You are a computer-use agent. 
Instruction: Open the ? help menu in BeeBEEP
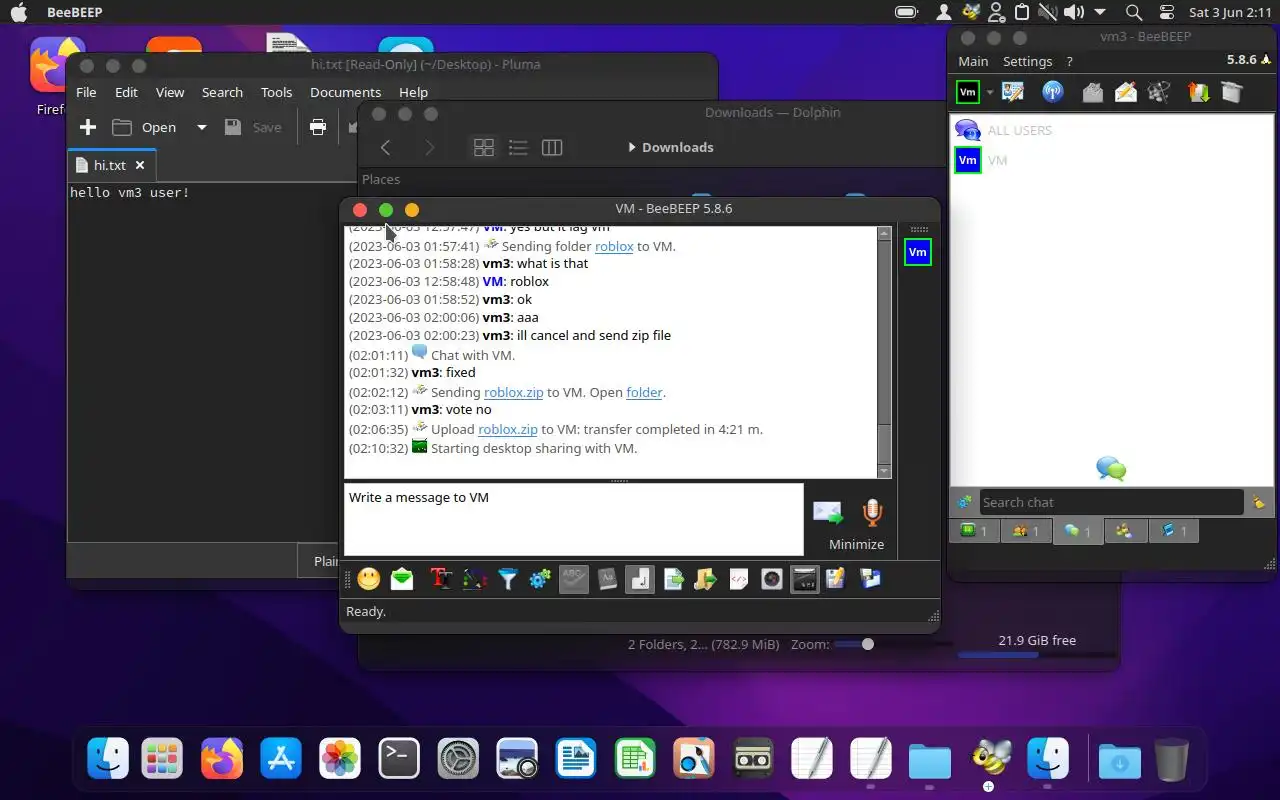pyautogui.click(x=1069, y=61)
